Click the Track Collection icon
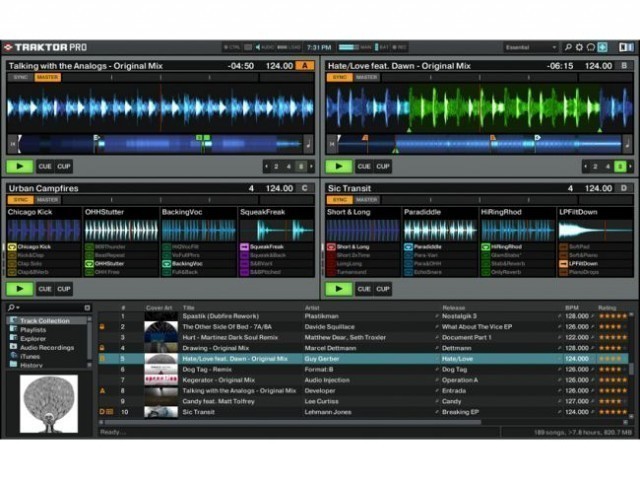The image size is (640, 480). click(13, 320)
